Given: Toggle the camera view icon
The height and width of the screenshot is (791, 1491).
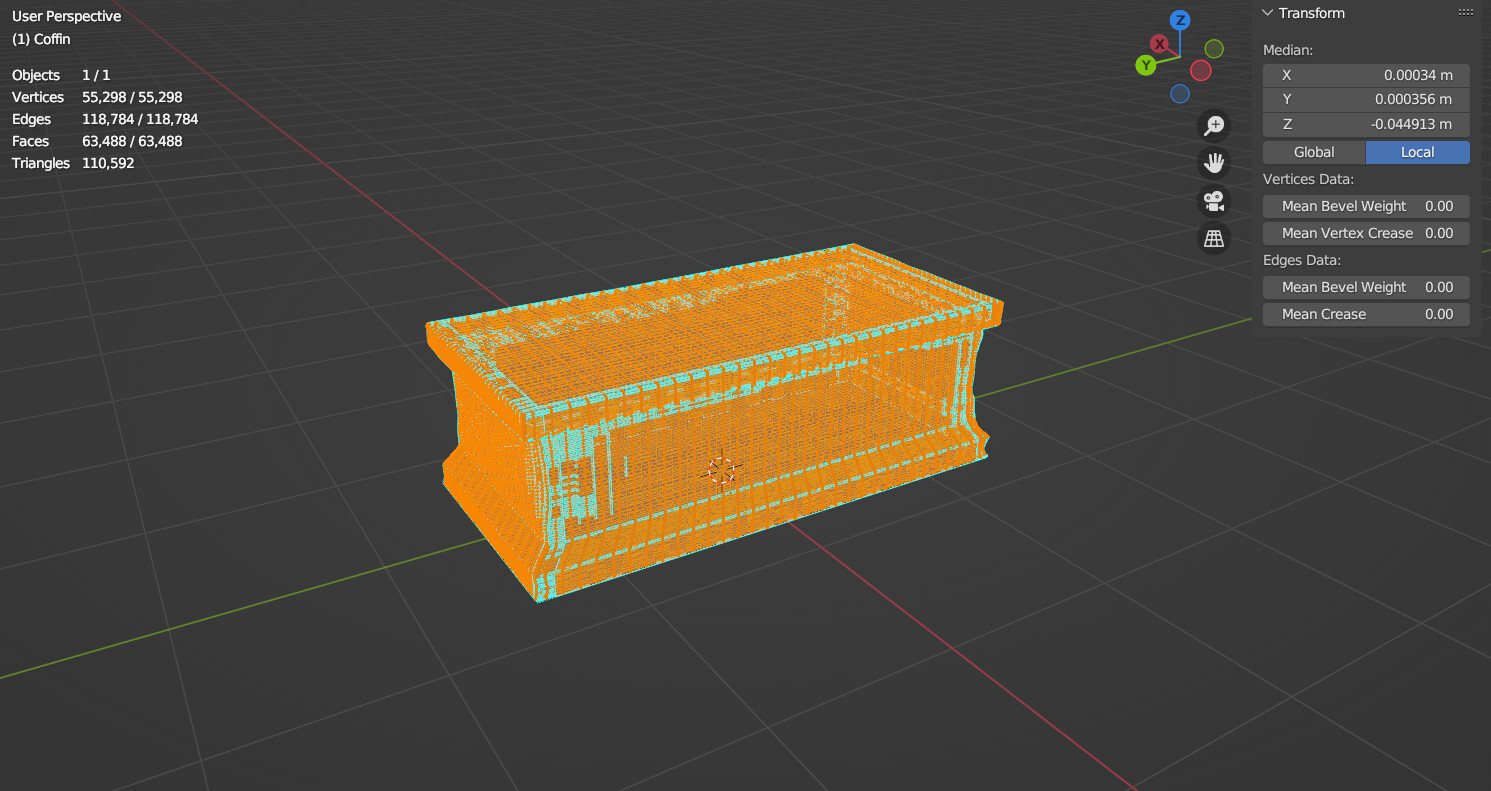Looking at the screenshot, I should 1214,201.
